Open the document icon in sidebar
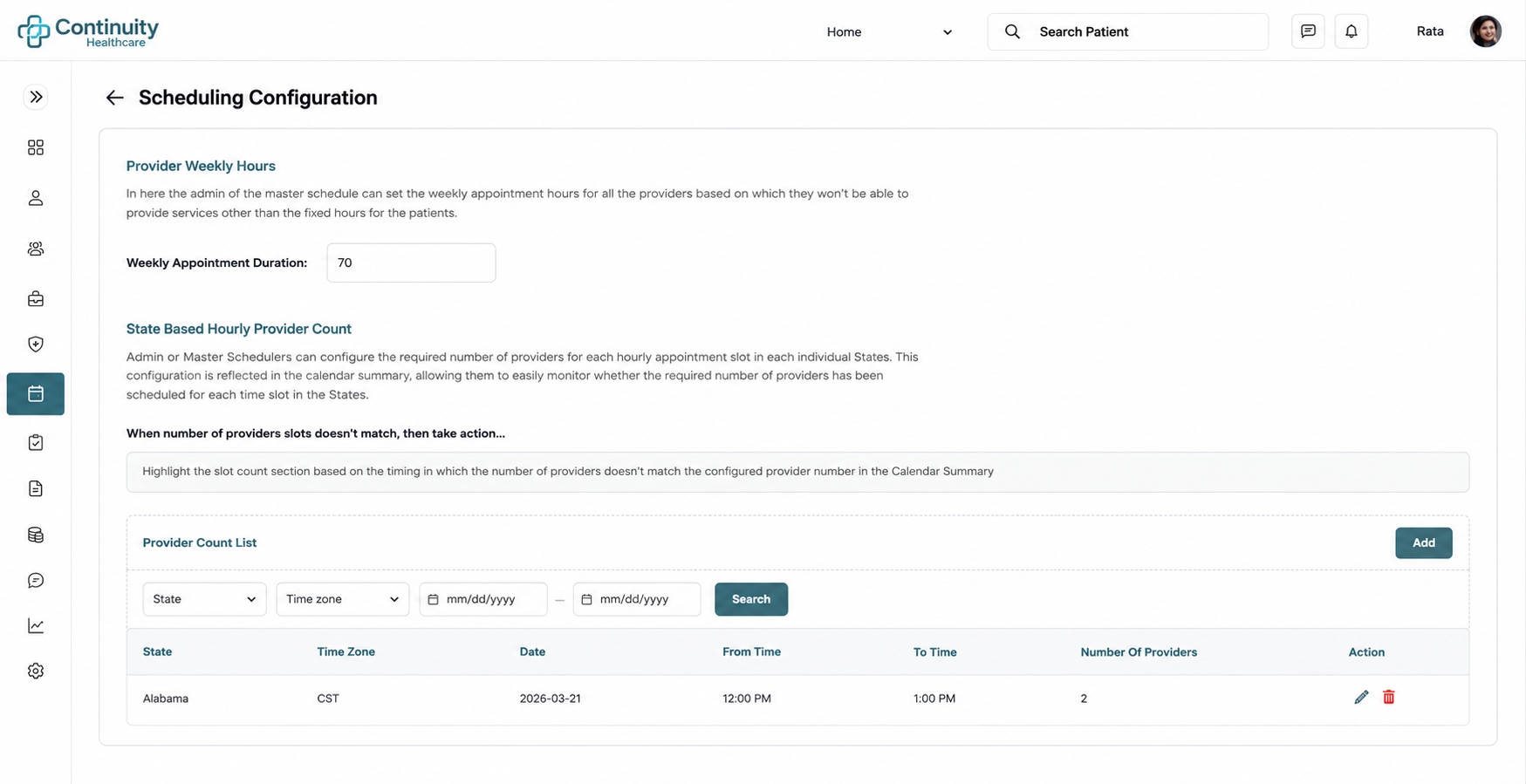Image resolution: width=1526 pixels, height=784 pixels. click(x=36, y=488)
